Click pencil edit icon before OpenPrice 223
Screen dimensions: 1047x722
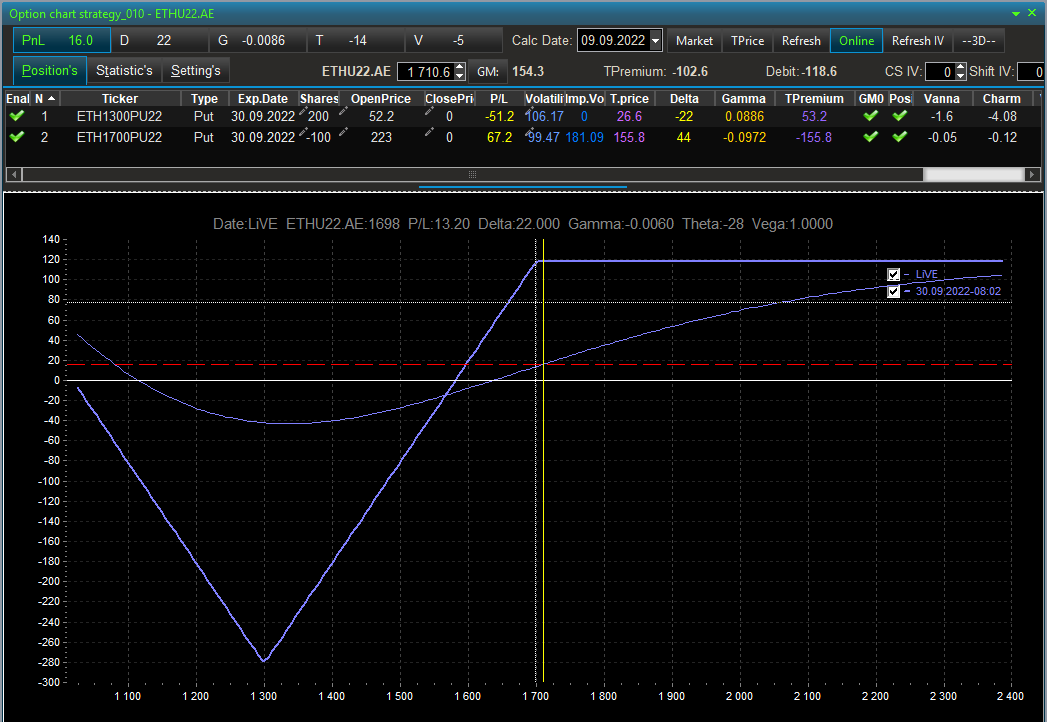point(343,132)
